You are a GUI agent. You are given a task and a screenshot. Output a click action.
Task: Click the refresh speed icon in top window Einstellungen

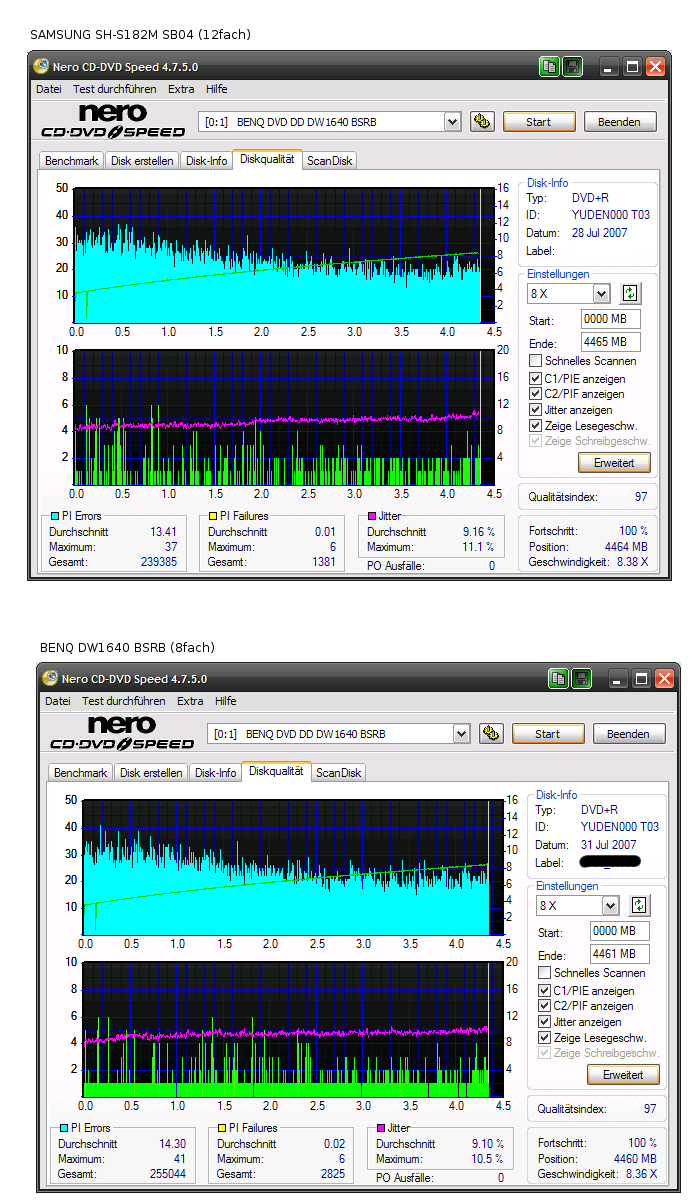[631, 294]
